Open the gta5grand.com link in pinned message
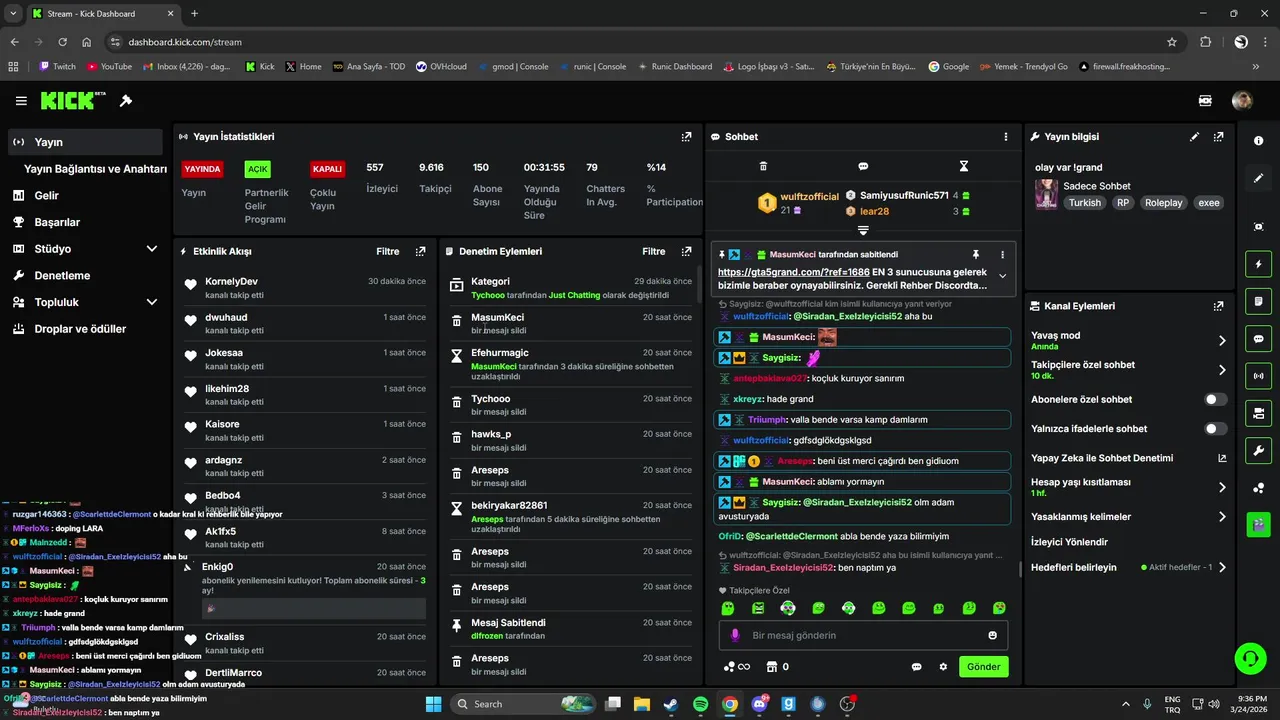 [796, 272]
